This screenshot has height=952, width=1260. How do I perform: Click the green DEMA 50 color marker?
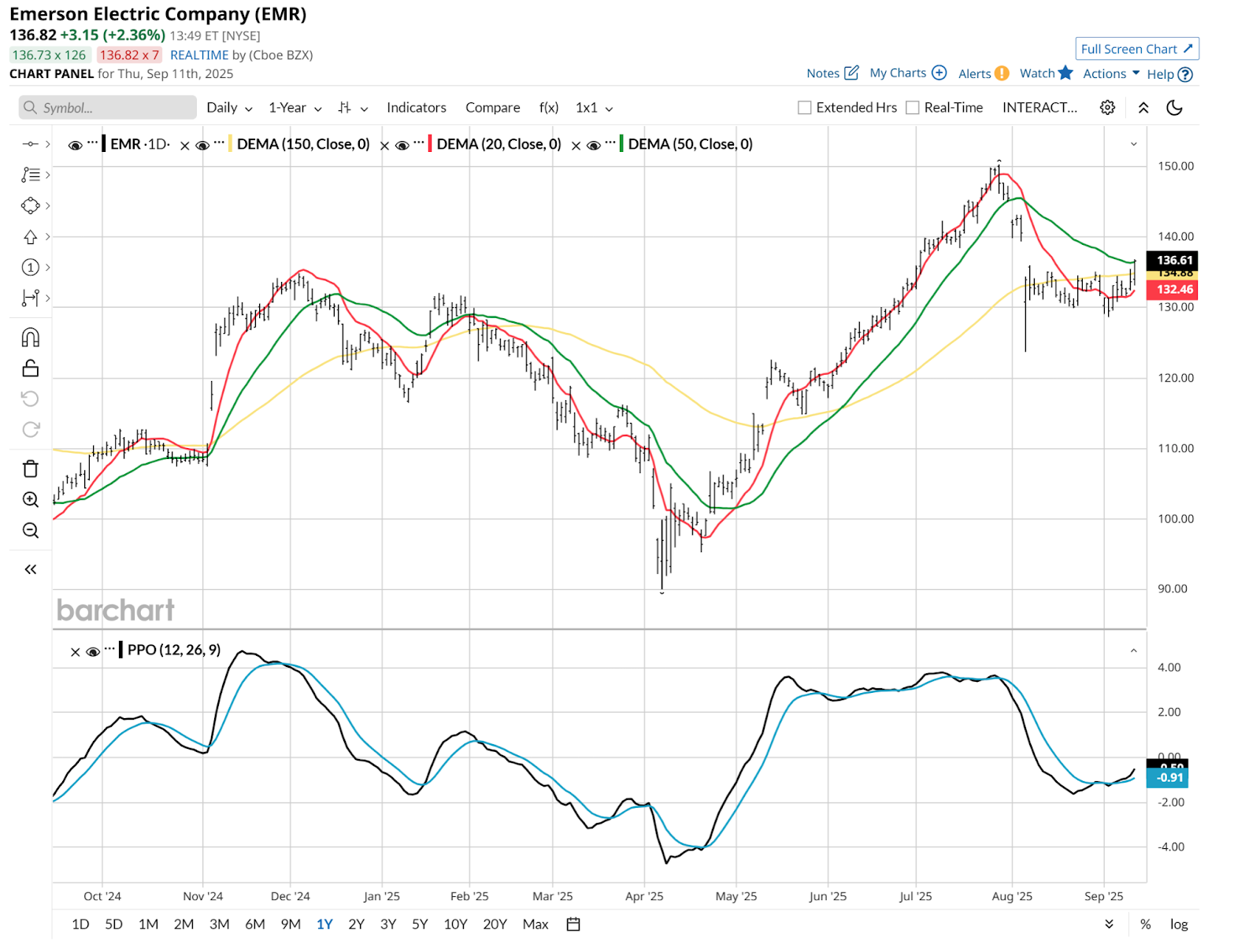(621, 144)
